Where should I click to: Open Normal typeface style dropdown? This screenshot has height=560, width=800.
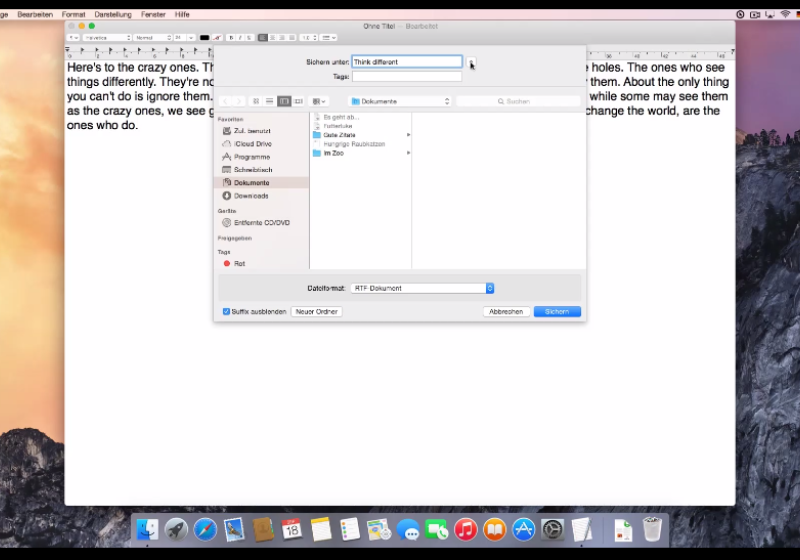pyautogui.click(x=152, y=38)
